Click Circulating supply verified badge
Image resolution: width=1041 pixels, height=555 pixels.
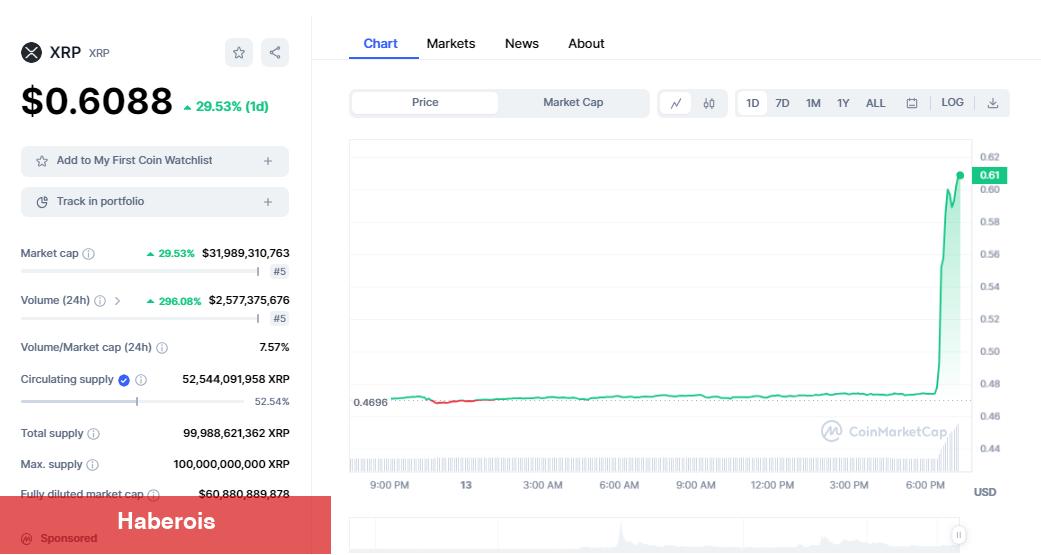pos(123,380)
